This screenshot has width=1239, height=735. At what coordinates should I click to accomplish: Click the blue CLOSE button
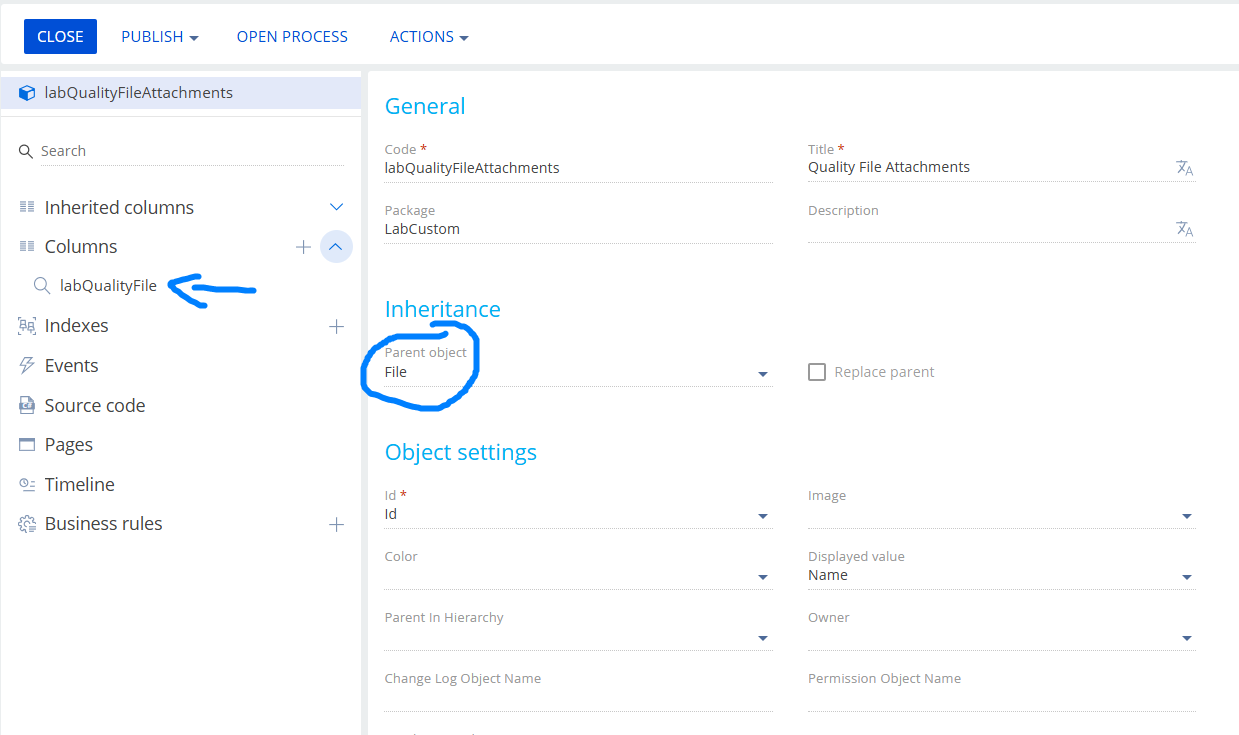(60, 36)
